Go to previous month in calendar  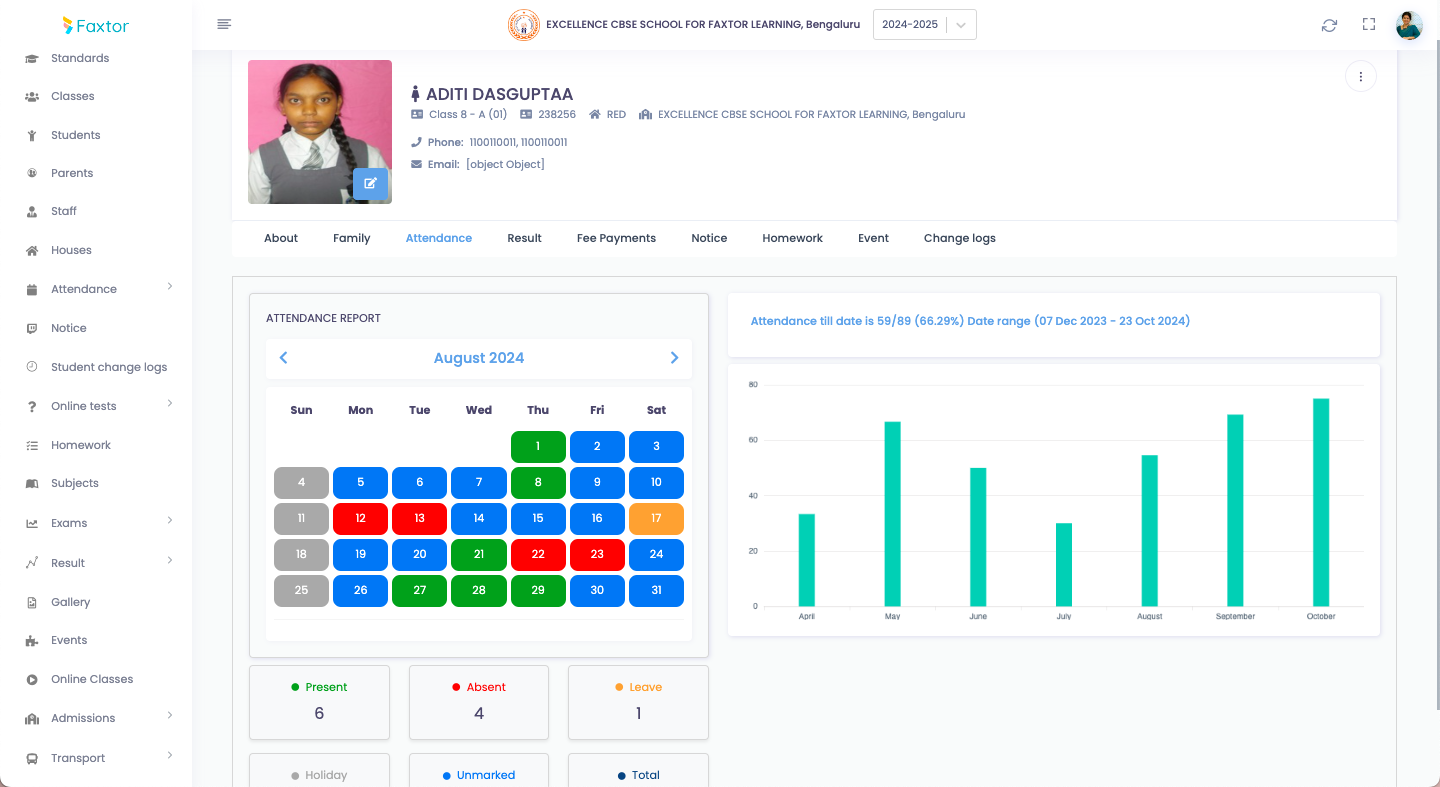click(283, 358)
